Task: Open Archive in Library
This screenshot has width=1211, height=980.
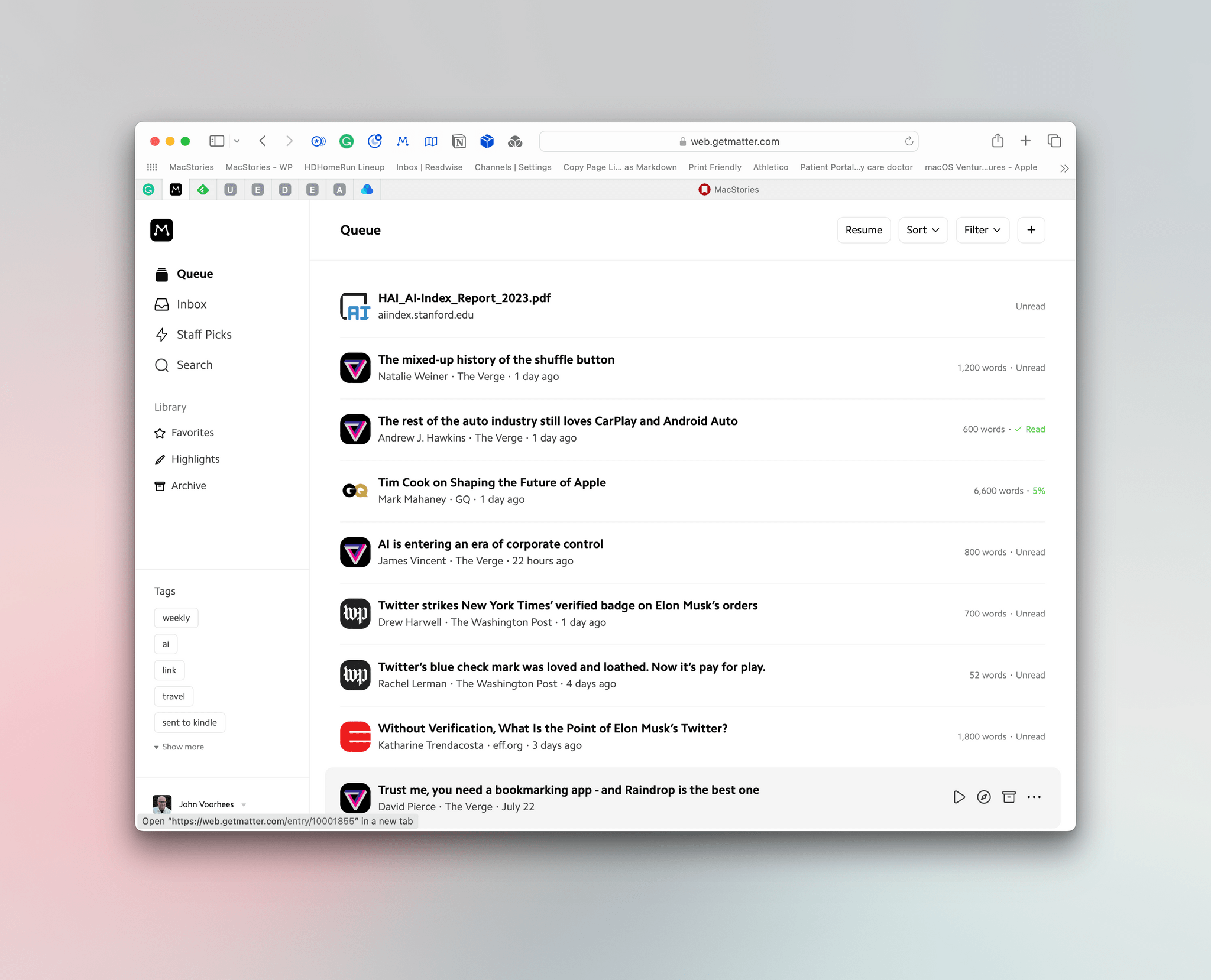Action: [189, 485]
